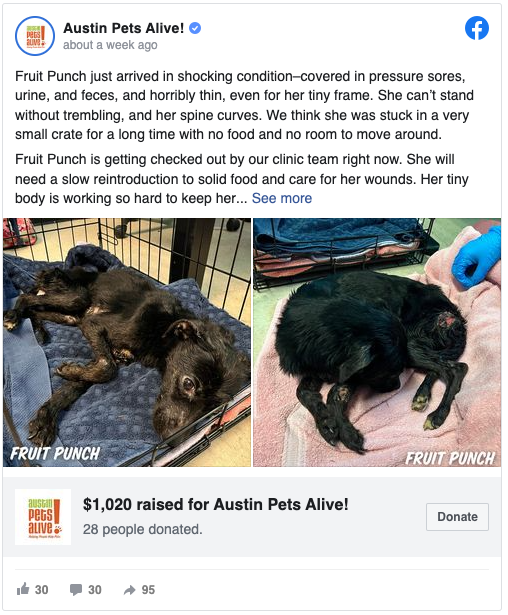Click the share count 95
The height and width of the screenshot is (615, 508).
point(148,590)
